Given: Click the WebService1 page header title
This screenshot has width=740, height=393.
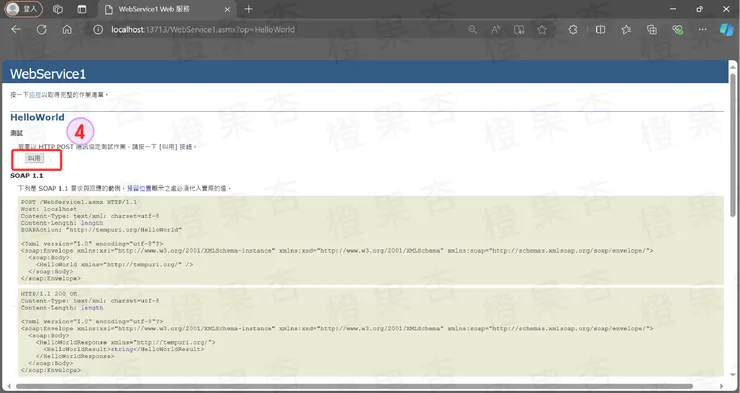Looking at the screenshot, I should (48, 74).
